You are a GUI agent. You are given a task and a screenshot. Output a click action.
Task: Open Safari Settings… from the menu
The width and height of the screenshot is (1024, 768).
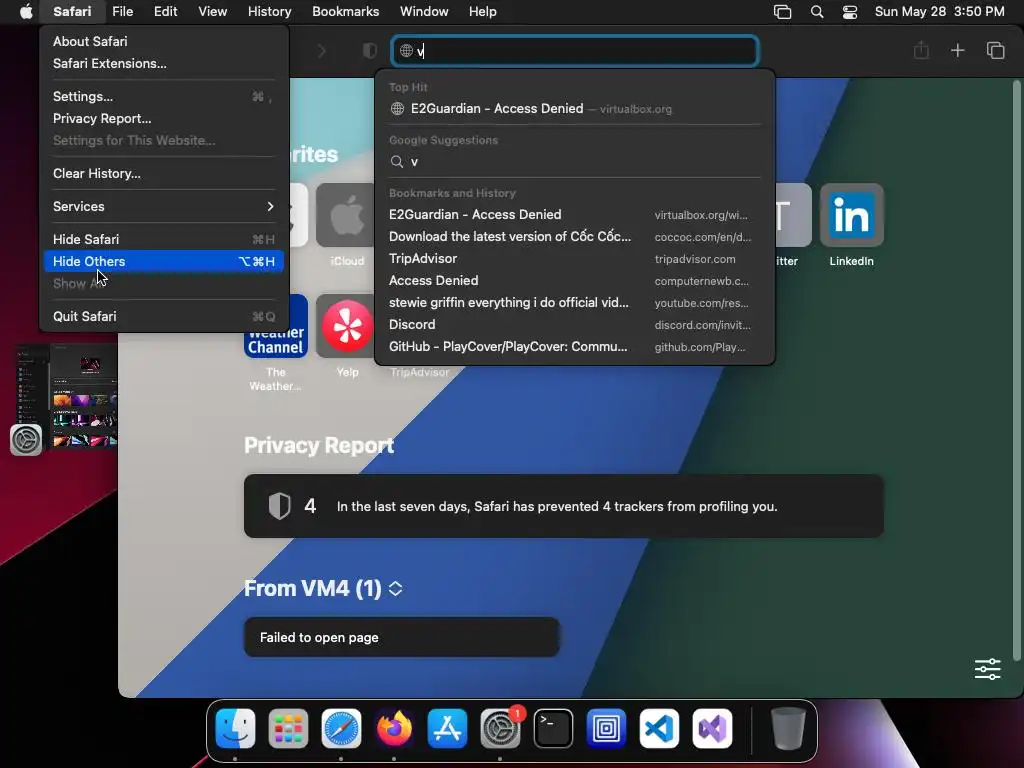pos(164,97)
